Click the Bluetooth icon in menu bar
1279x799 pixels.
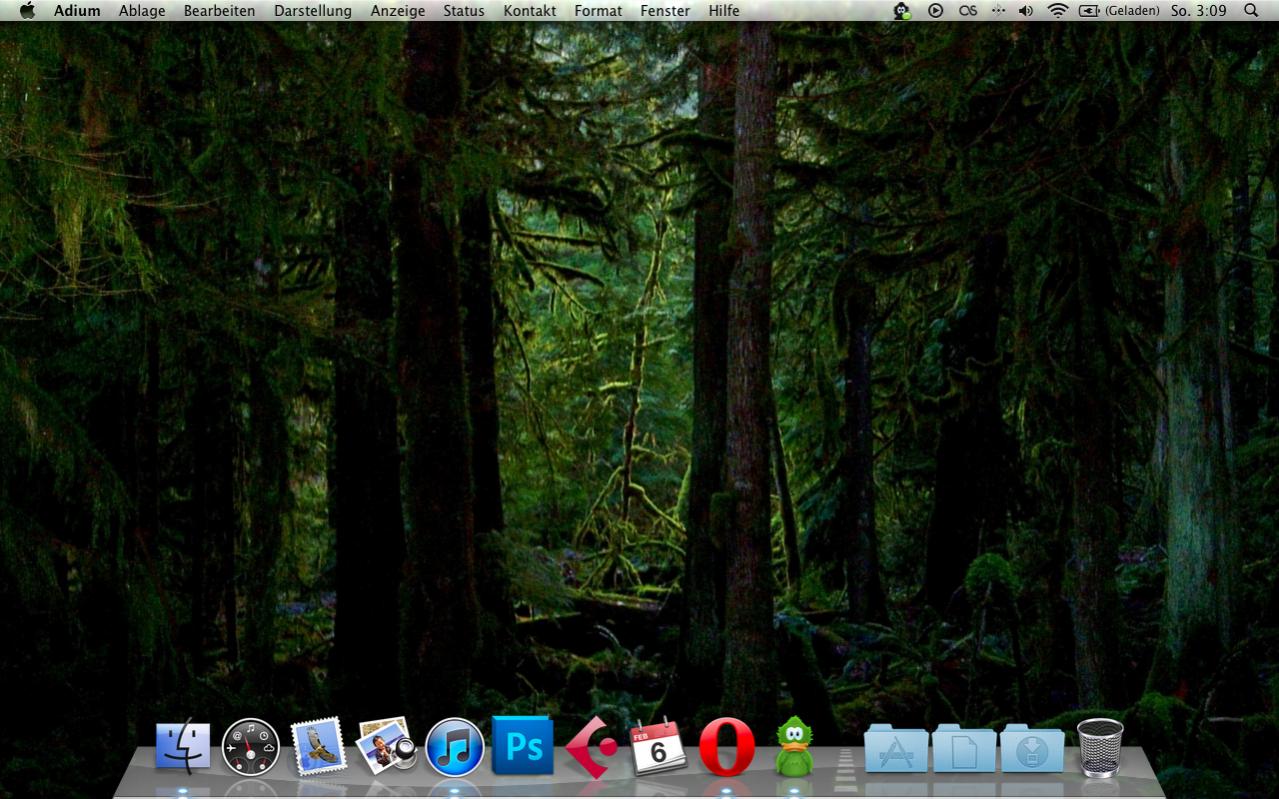(998, 11)
